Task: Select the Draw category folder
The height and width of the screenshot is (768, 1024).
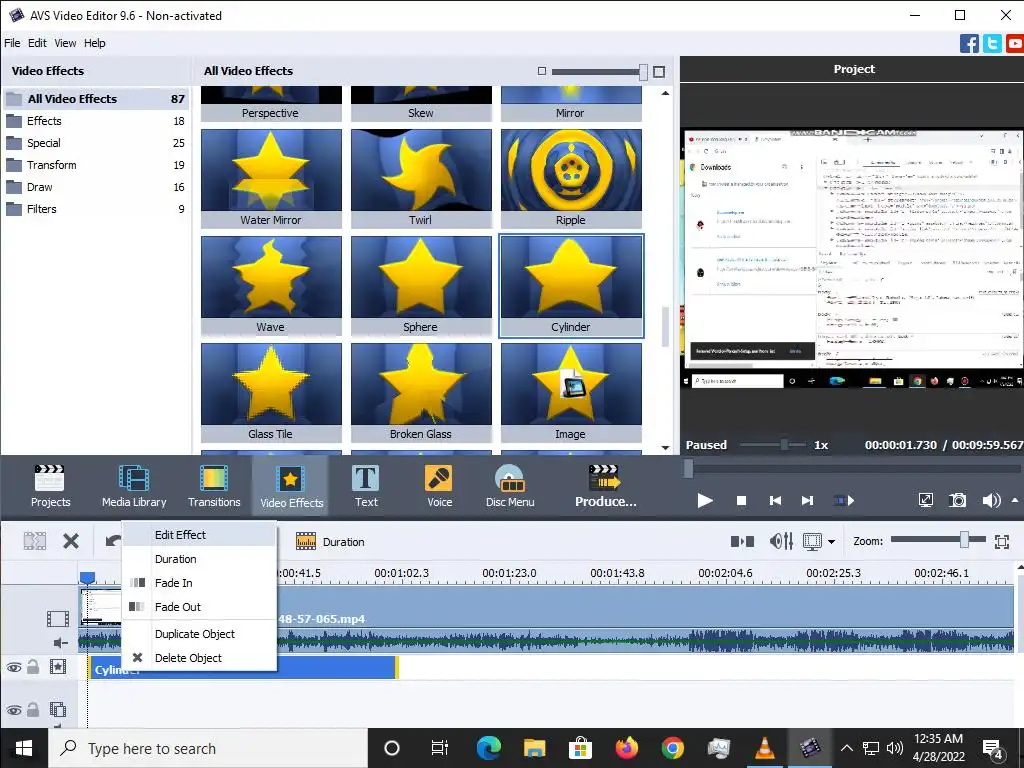Action: (x=96, y=187)
